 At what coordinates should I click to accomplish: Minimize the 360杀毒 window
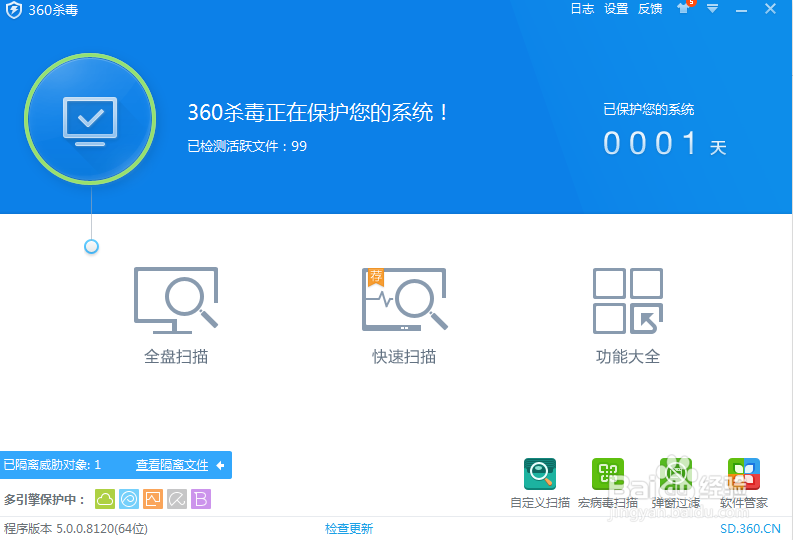(x=741, y=9)
